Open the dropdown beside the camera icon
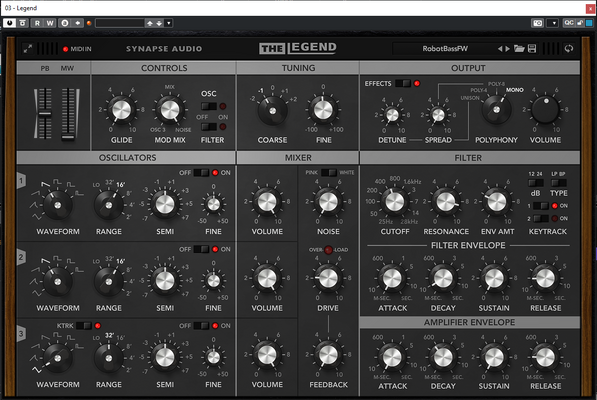Screen dimensions: 597x400 pos(553,23)
